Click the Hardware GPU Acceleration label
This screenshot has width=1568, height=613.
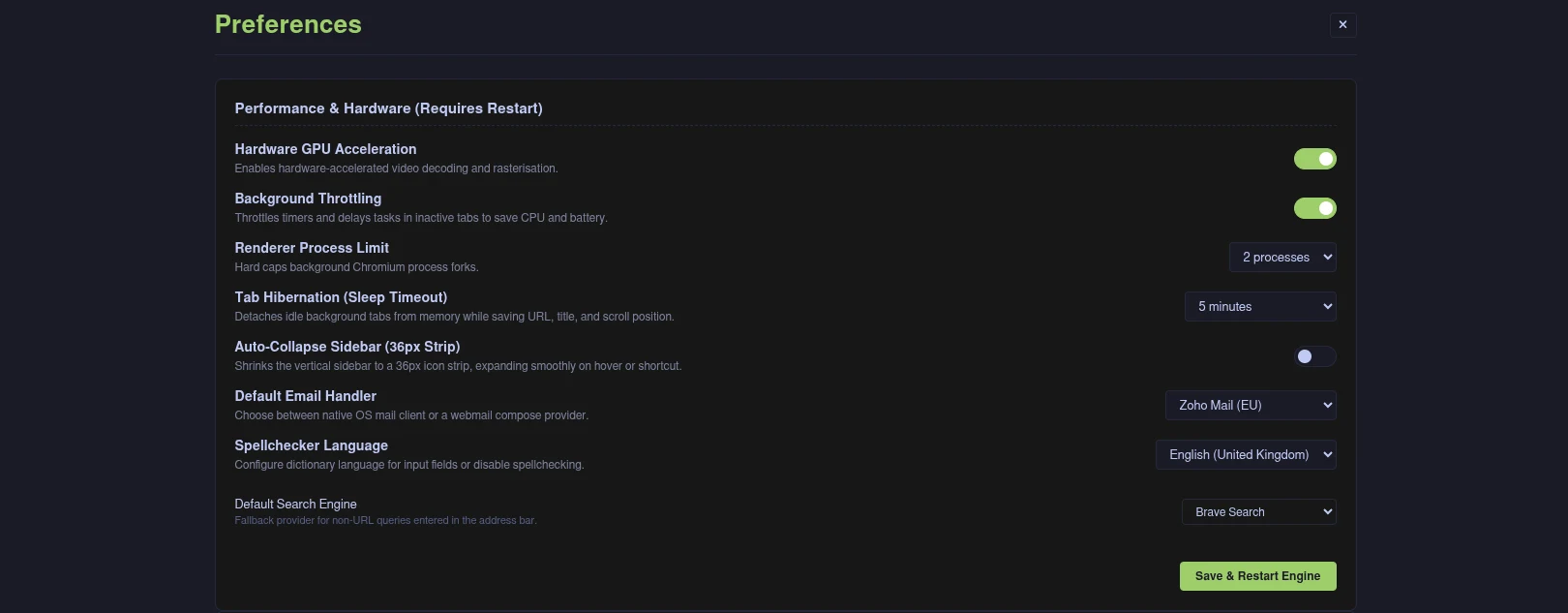tap(325, 149)
